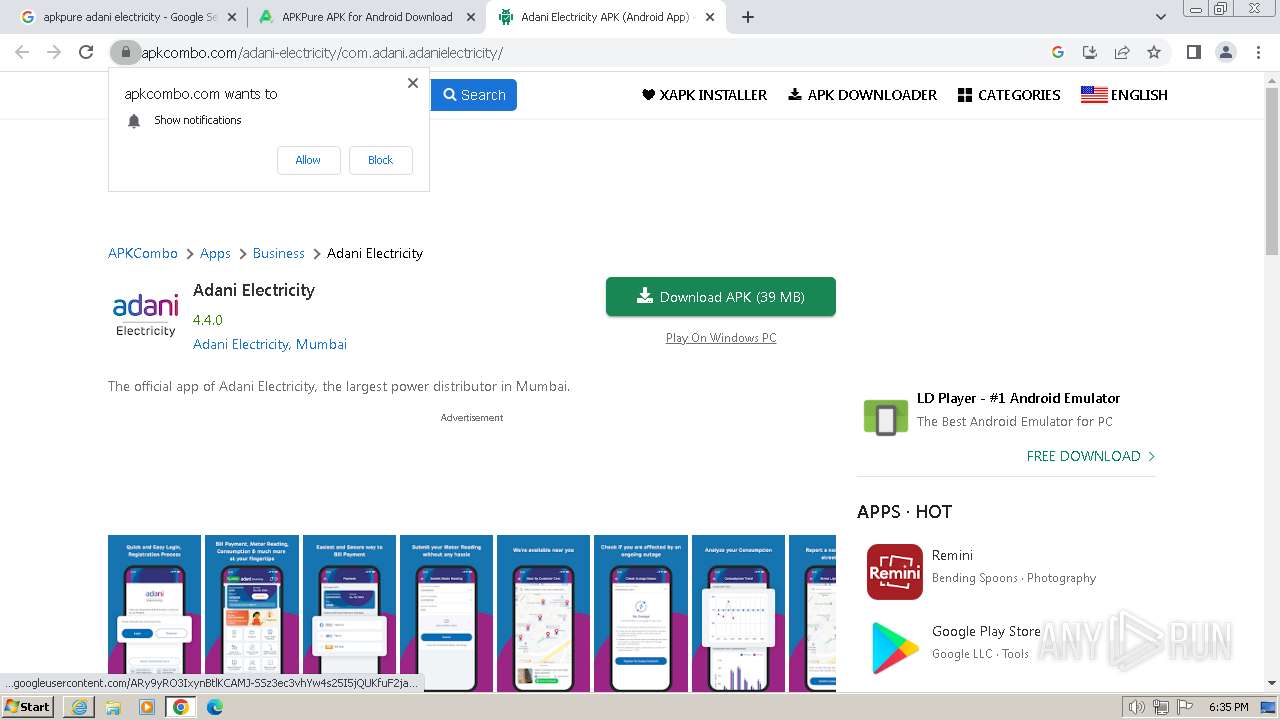Open the volume icon in system tray
This screenshot has height=720, width=1280.
point(1137,707)
